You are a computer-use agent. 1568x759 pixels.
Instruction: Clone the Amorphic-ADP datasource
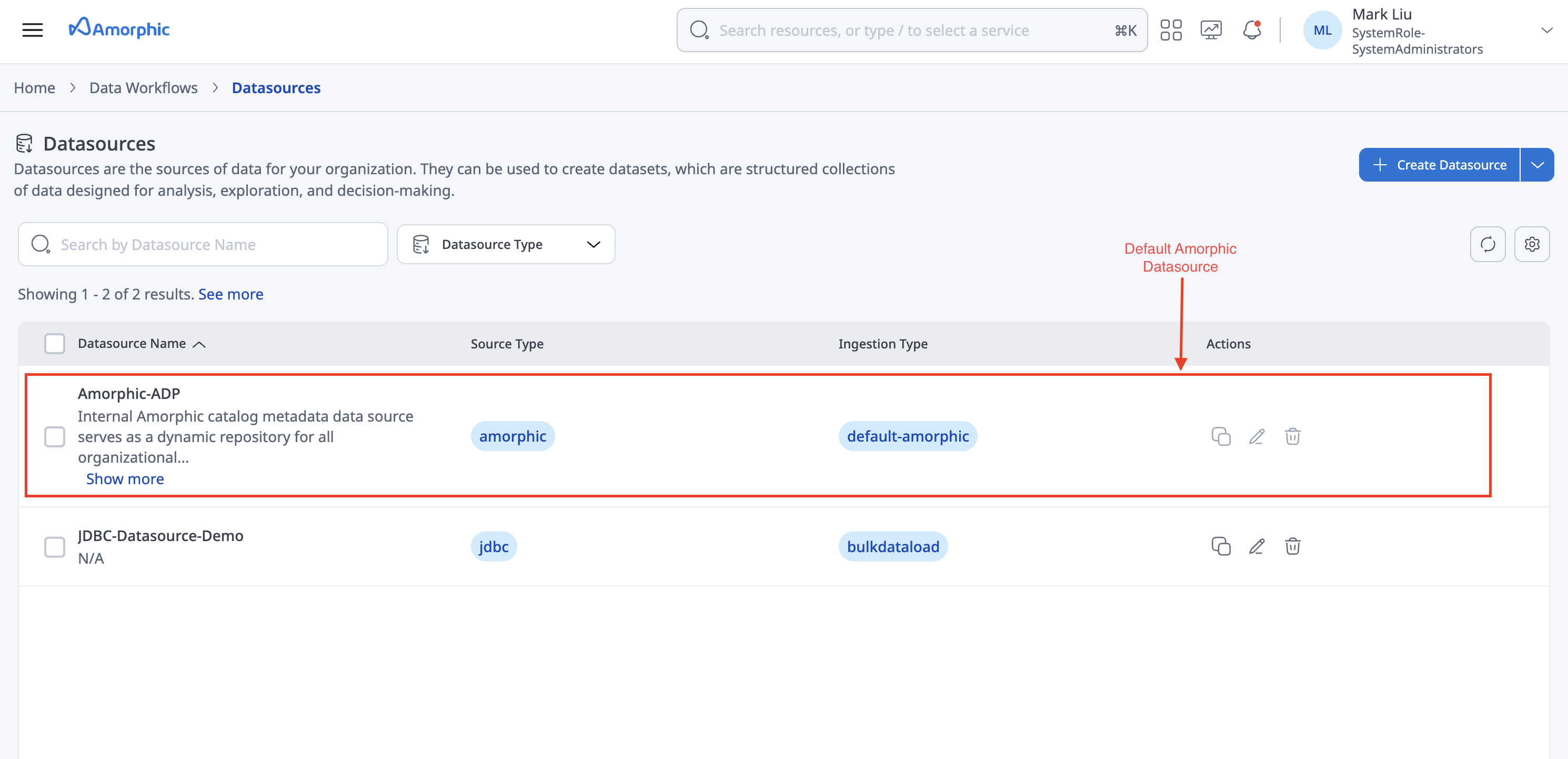(1220, 436)
